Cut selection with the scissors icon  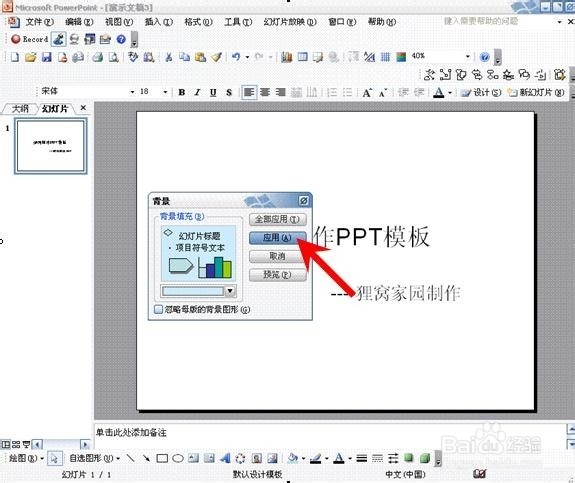pos(169,57)
